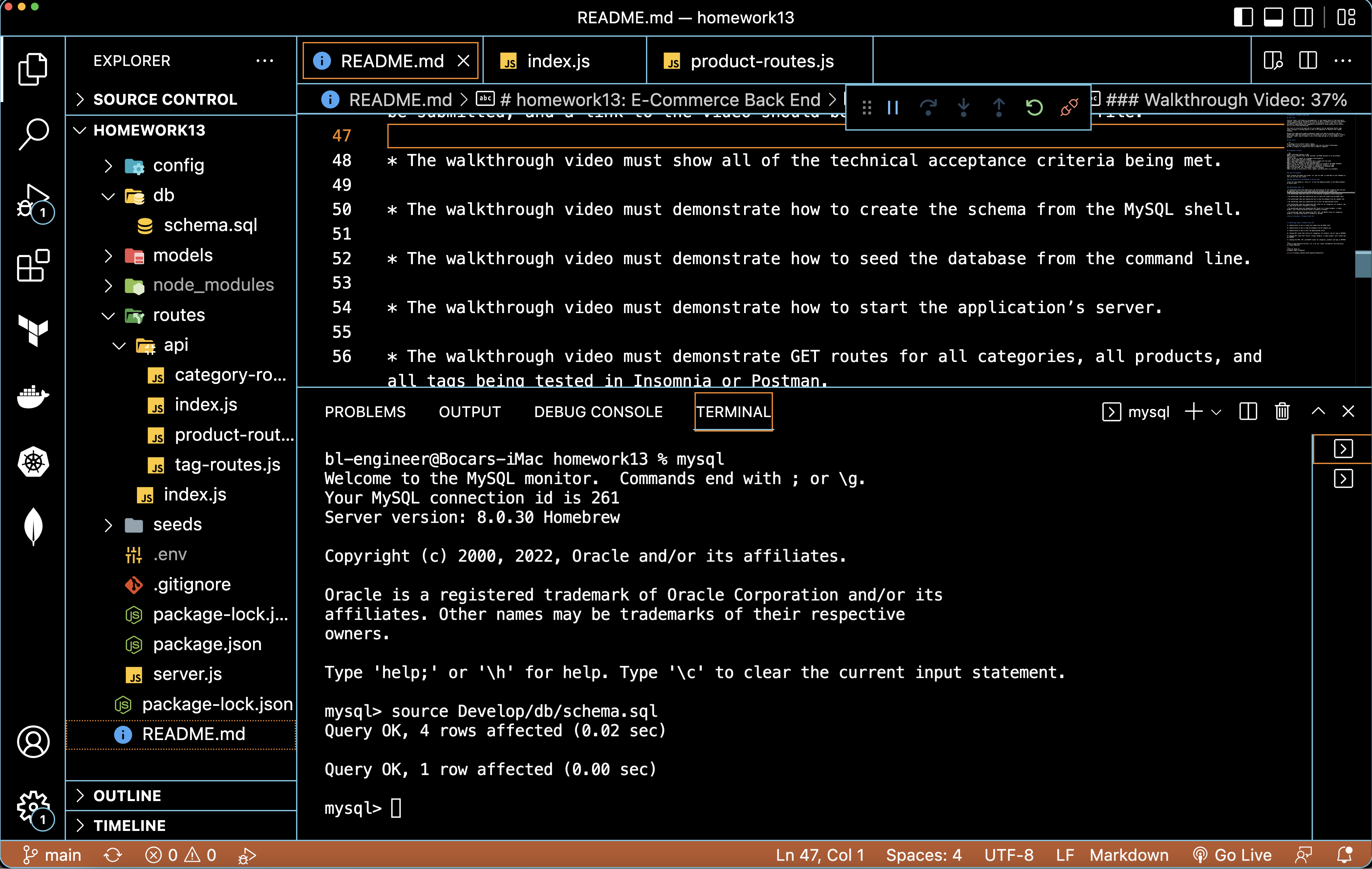Split the terminal panel

click(x=1248, y=412)
